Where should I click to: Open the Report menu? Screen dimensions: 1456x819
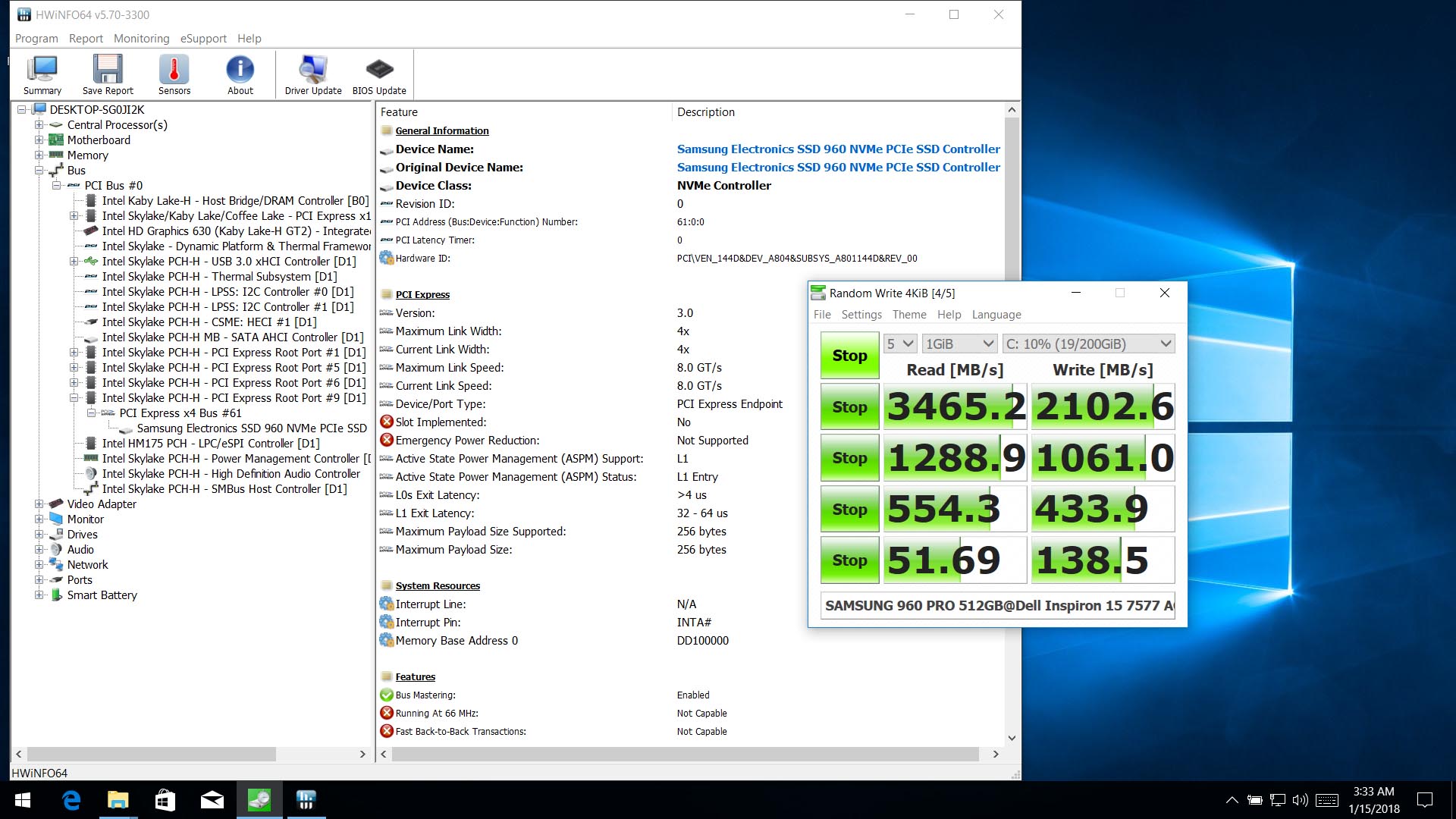86,39
